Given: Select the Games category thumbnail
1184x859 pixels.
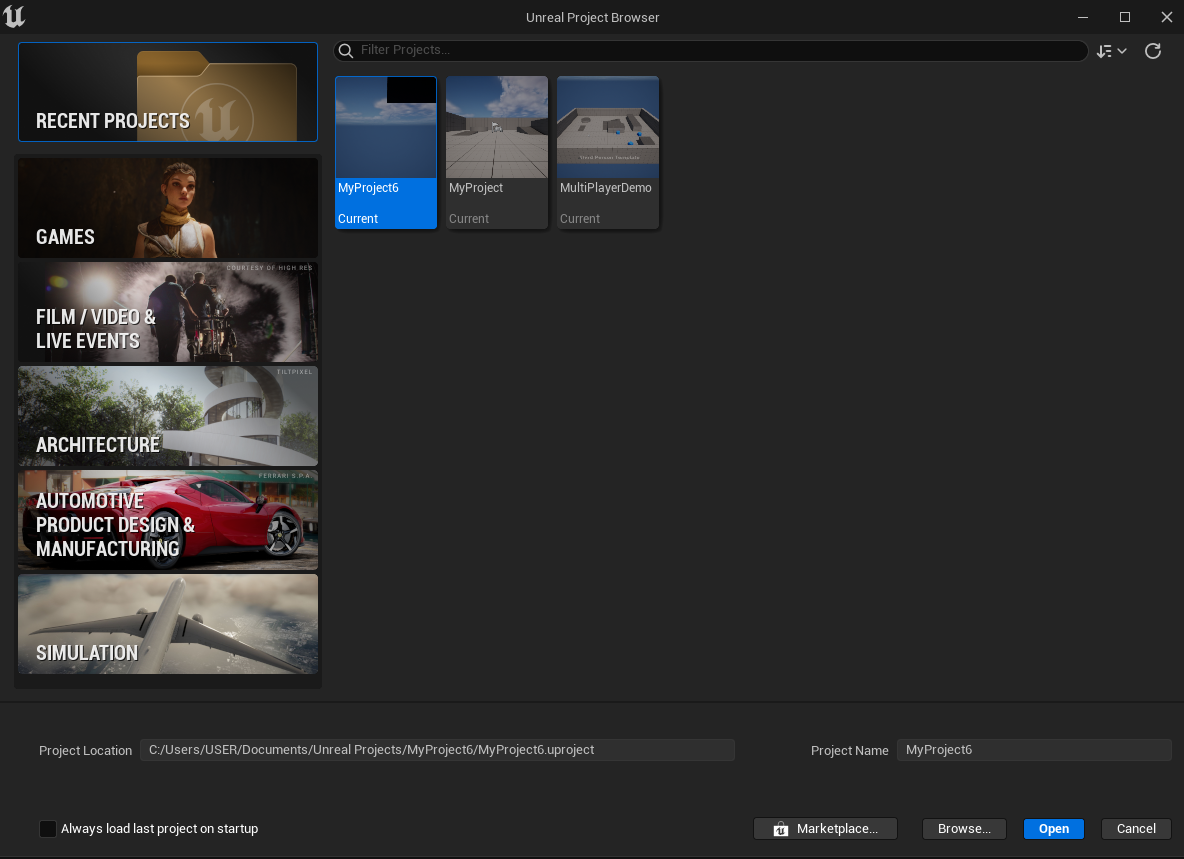Looking at the screenshot, I should coord(167,207).
